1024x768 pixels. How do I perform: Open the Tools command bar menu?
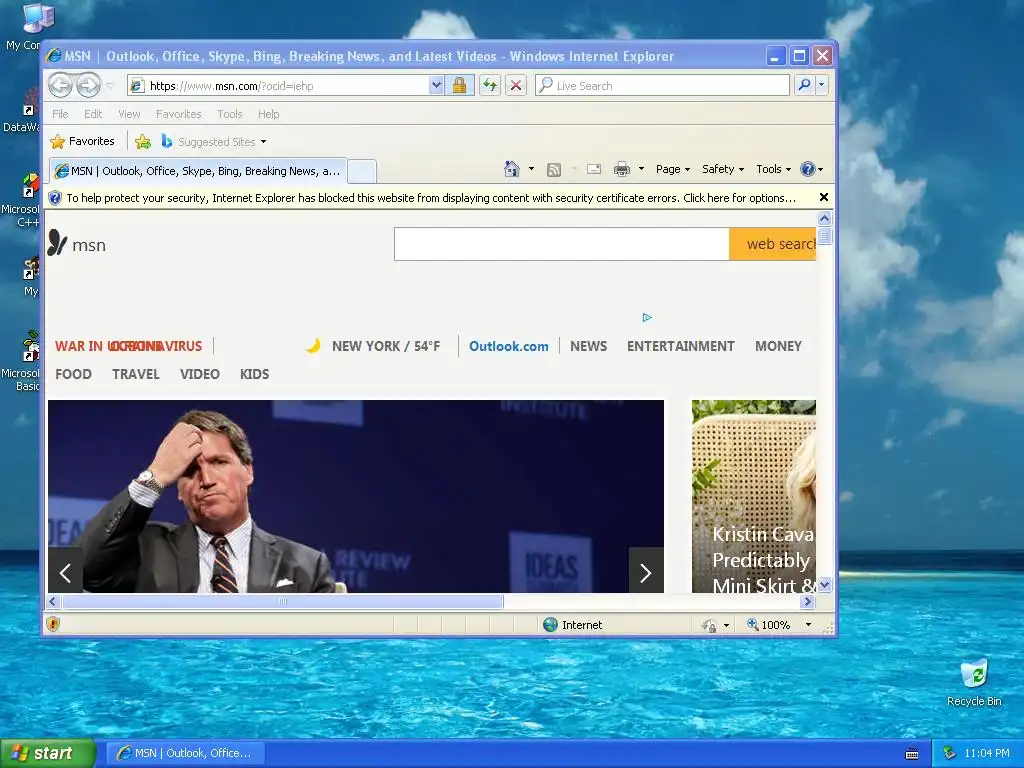[774, 169]
